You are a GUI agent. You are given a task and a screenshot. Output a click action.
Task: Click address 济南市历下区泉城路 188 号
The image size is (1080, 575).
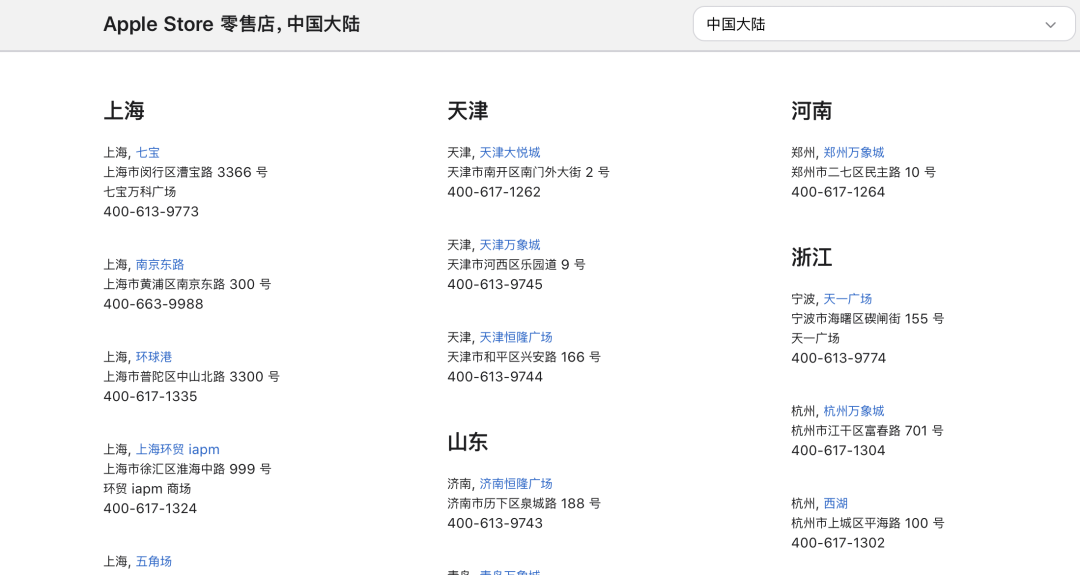(523, 503)
